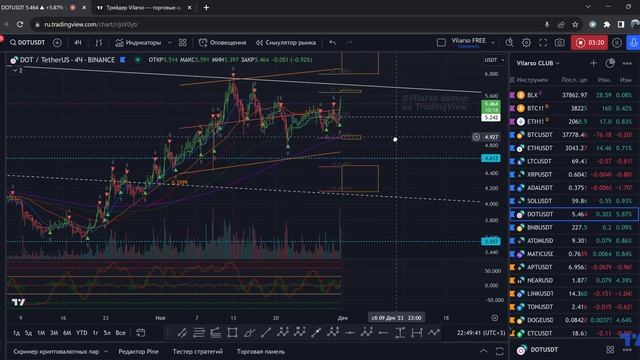The width and height of the screenshot is (640, 360).
Task: Set chart range to YTD
Action: (x=82, y=333)
